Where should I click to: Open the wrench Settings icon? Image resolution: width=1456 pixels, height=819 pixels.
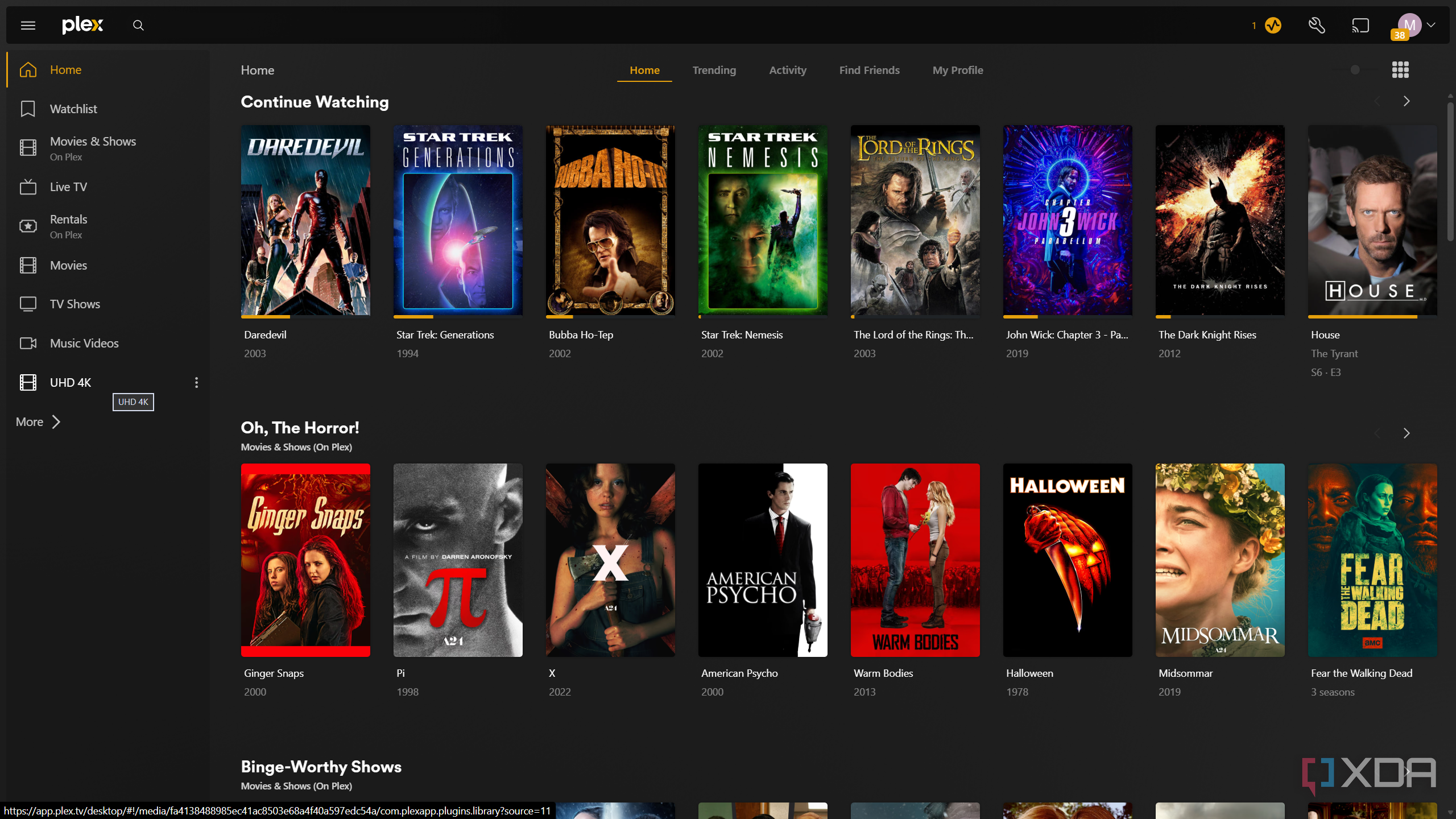click(1317, 25)
